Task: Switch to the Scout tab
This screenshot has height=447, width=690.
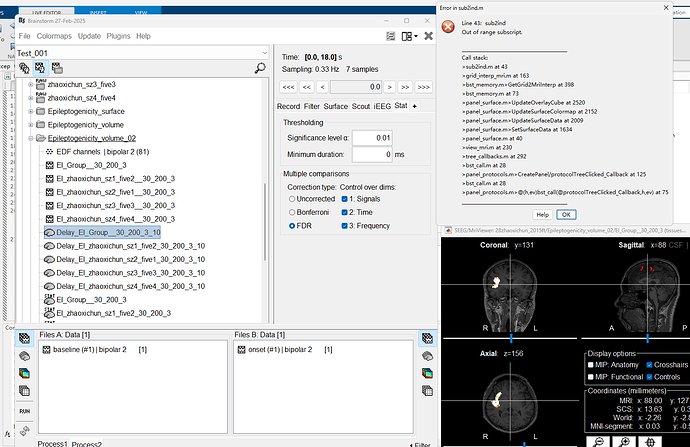Action: 361,106
